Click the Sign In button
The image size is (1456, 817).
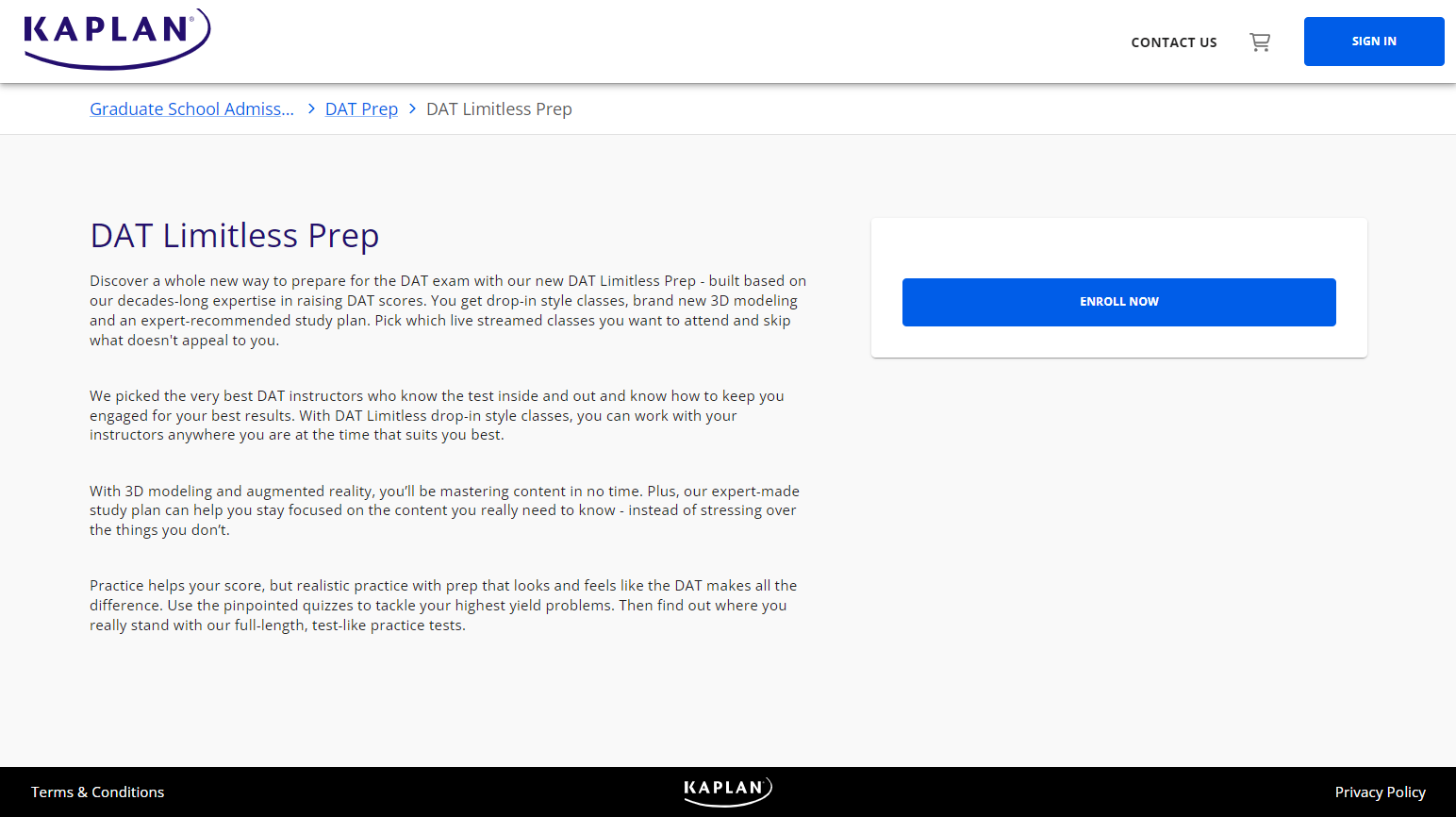[1374, 42]
